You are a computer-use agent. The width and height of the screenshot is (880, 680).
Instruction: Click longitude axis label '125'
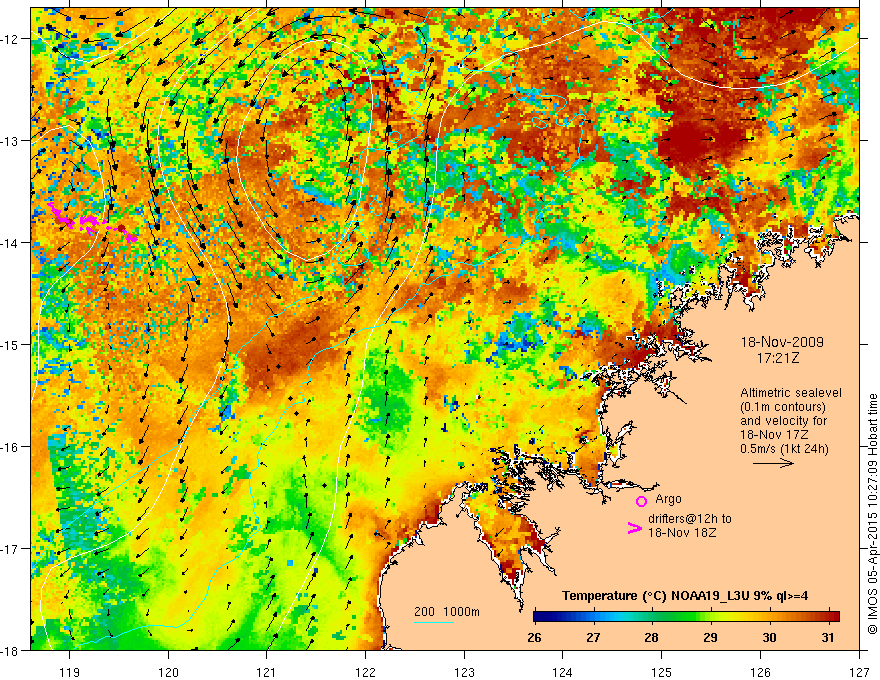662,672
